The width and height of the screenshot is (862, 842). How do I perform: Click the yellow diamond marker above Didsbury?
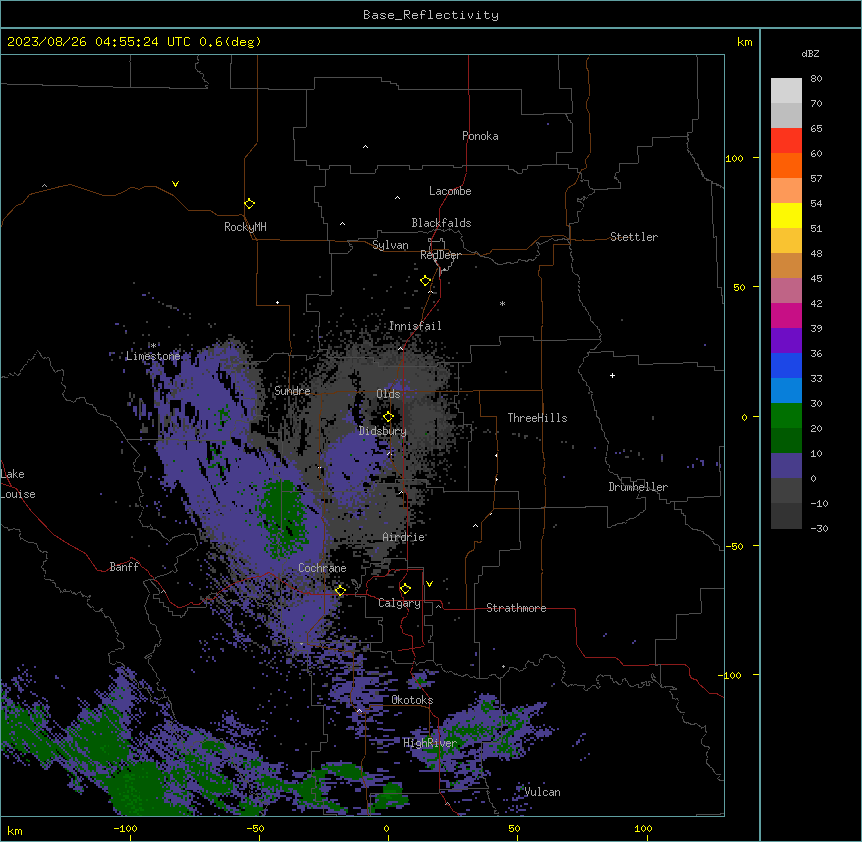pyautogui.click(x=388, y=417)
